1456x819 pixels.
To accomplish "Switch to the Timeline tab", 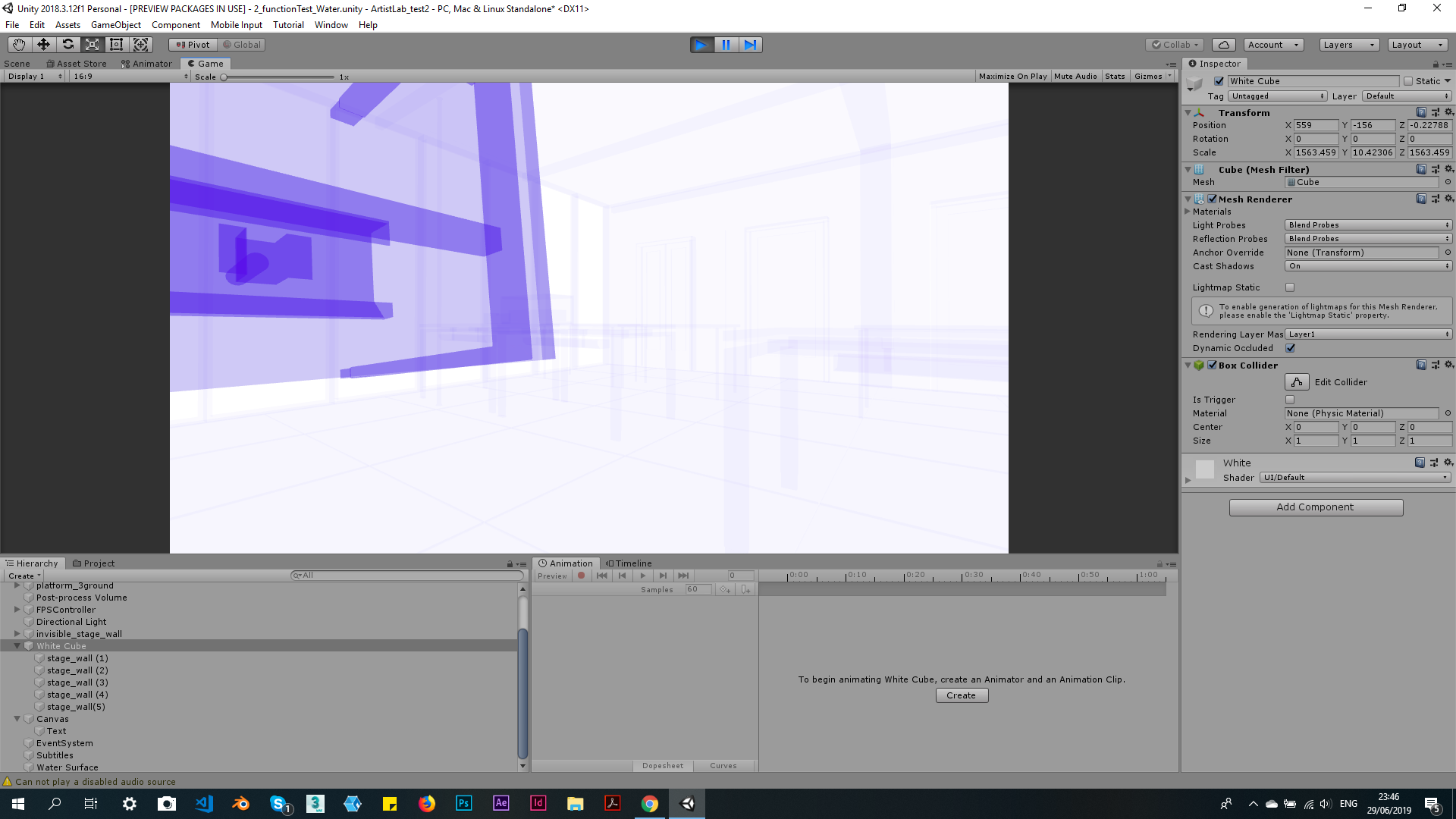I will 629,563.
